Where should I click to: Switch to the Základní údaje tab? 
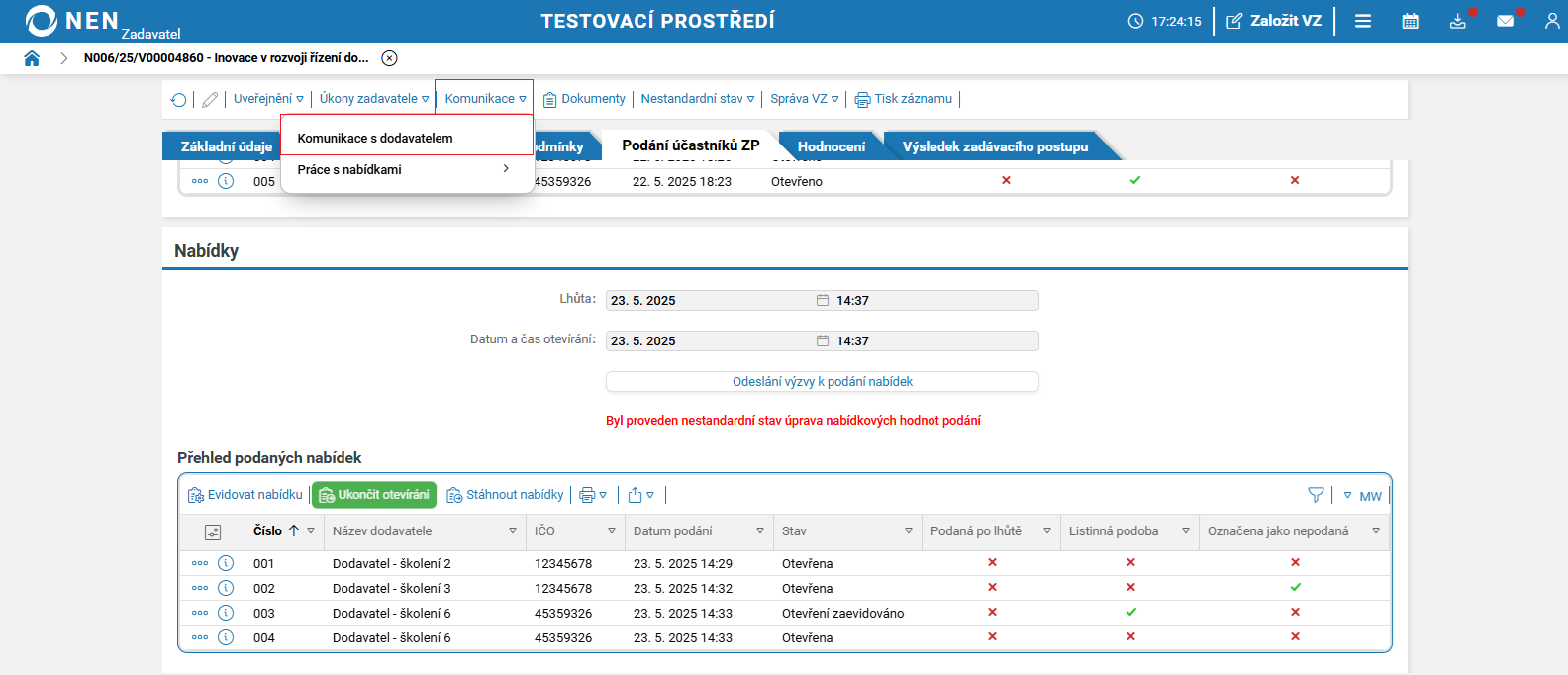click(x=226, y=146)
